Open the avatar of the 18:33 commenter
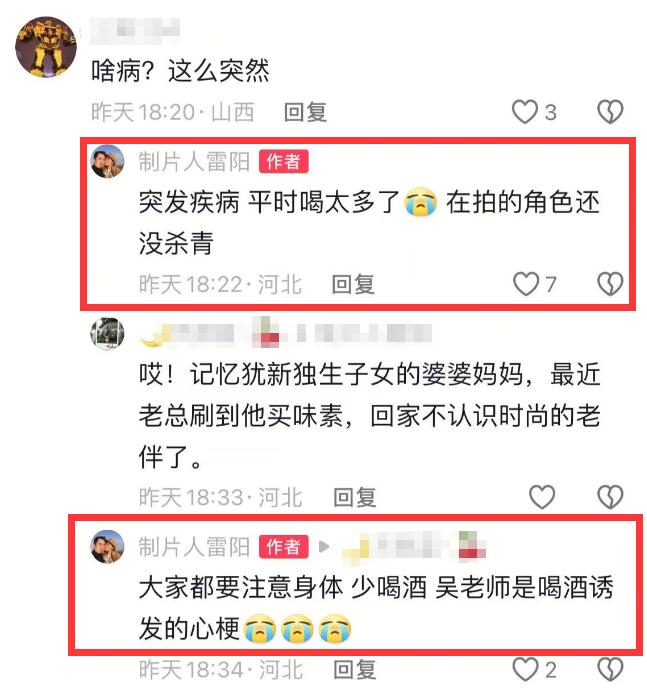647x700 pixels. [x=107, y=333]
